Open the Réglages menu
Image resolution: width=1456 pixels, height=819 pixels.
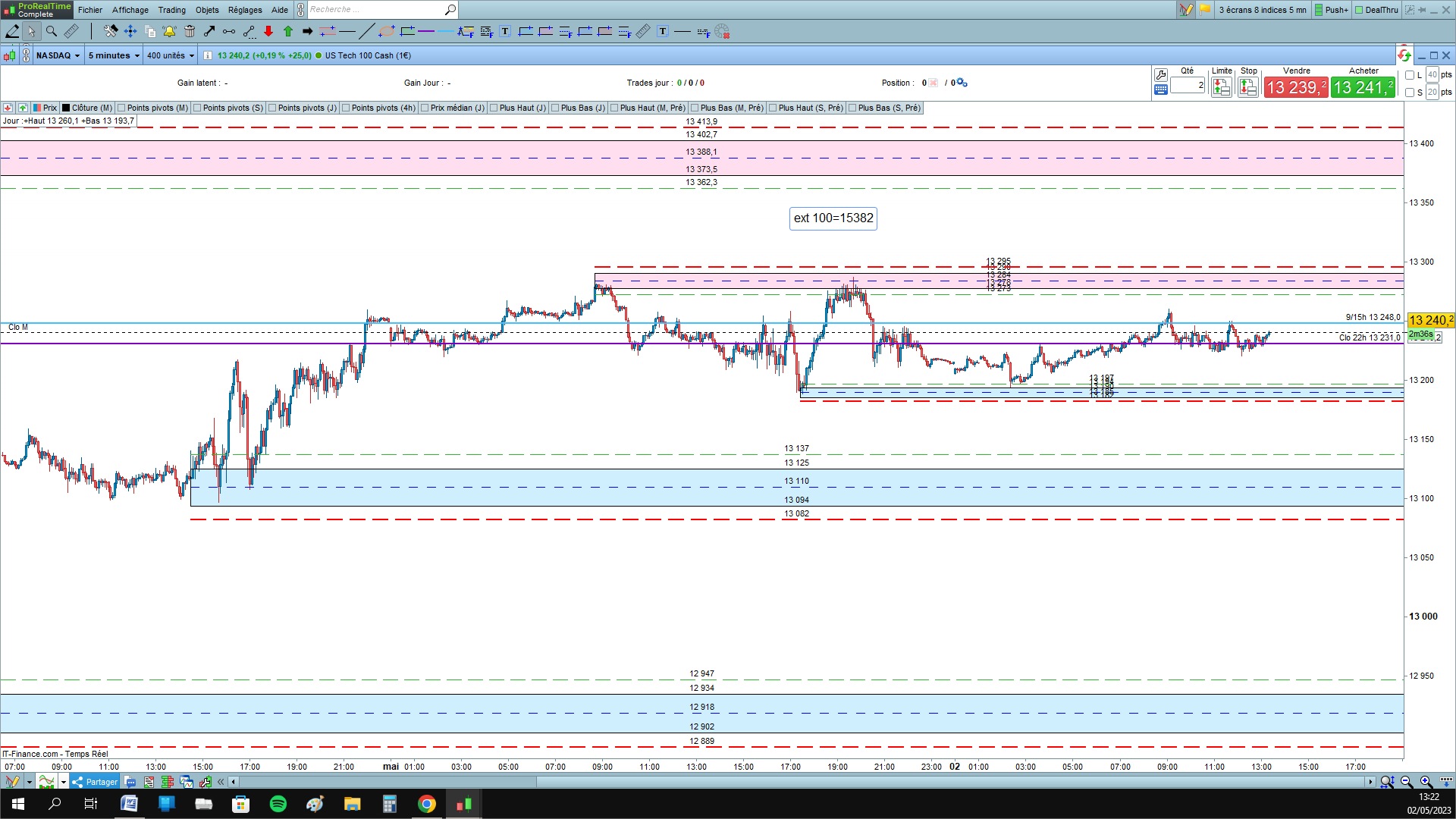coord(245,10)
